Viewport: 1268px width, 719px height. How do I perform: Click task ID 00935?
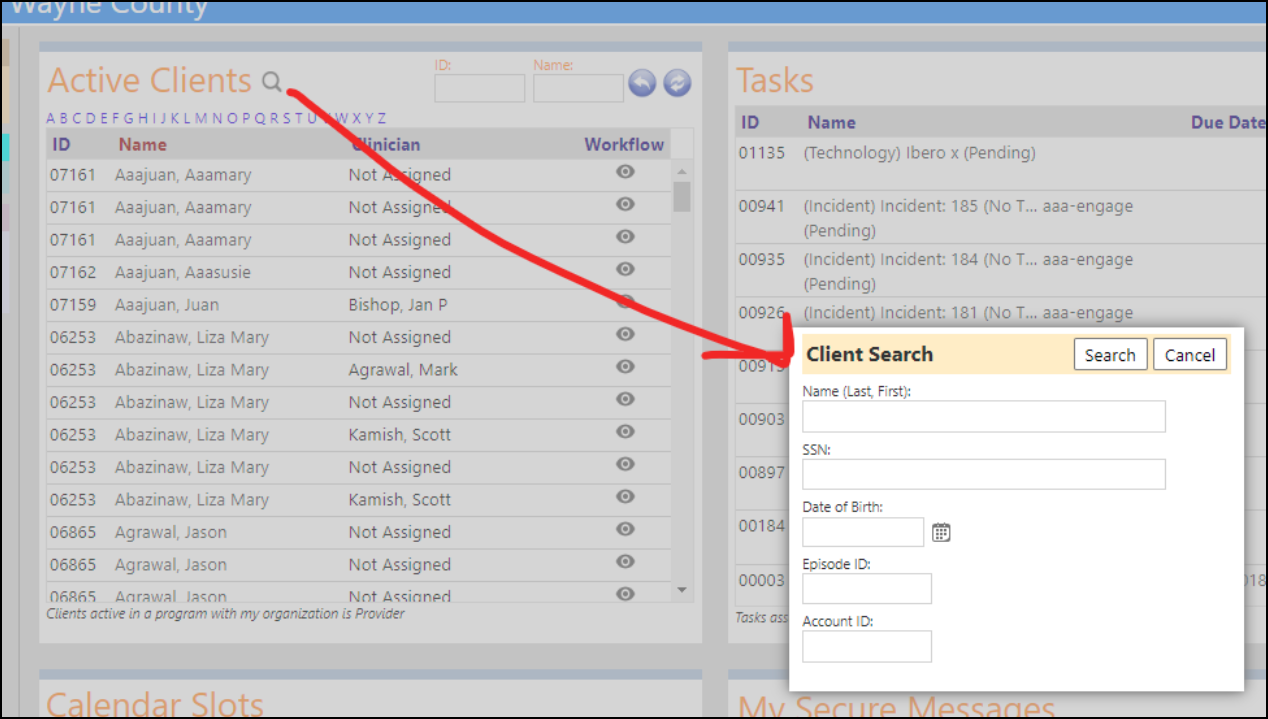tap(762, 259)
